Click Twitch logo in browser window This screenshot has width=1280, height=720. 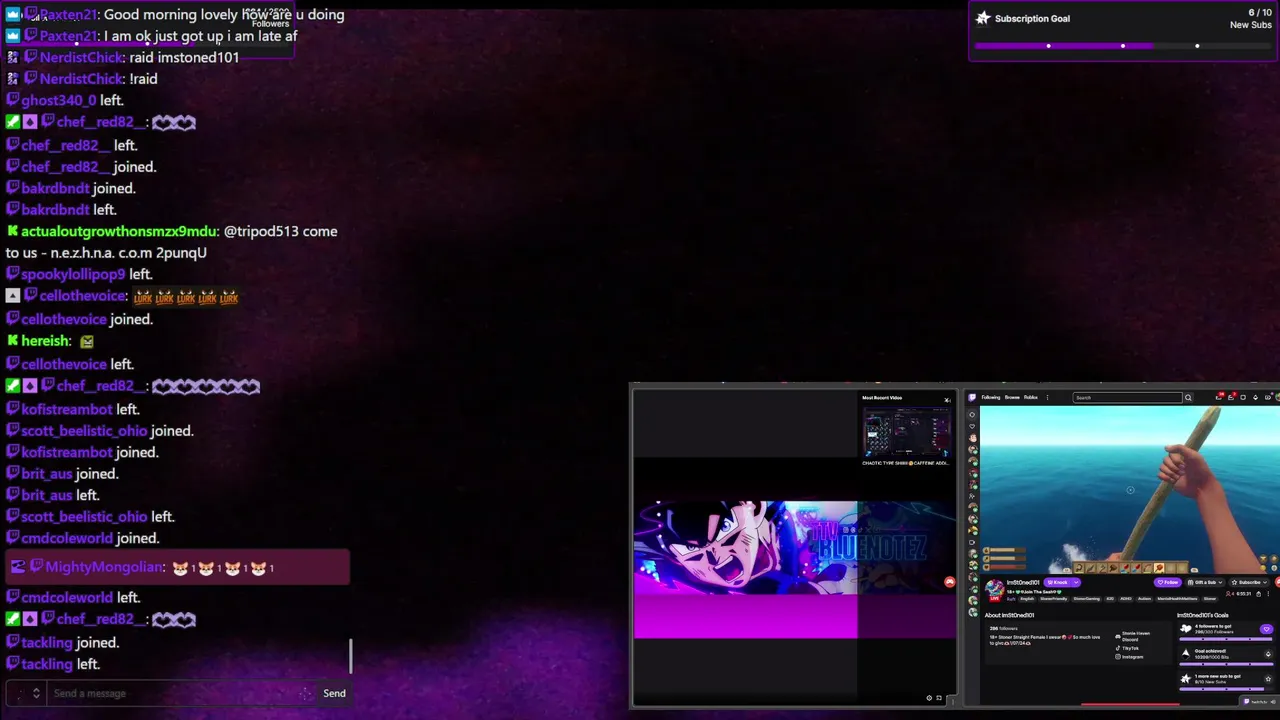click(x=972, y=397)
